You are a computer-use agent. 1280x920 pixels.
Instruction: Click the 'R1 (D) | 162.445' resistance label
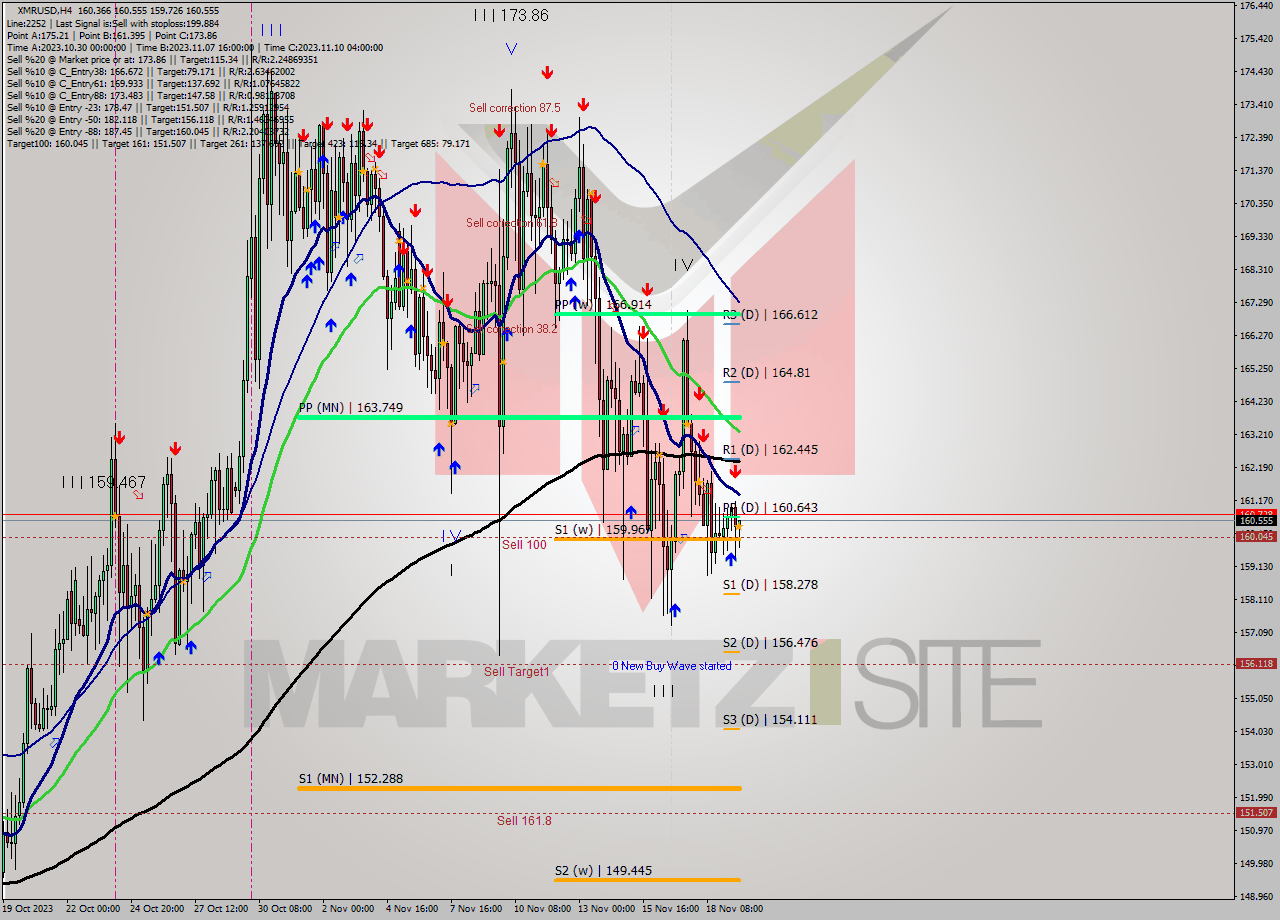pyautogui.click(x=770, y=449)
